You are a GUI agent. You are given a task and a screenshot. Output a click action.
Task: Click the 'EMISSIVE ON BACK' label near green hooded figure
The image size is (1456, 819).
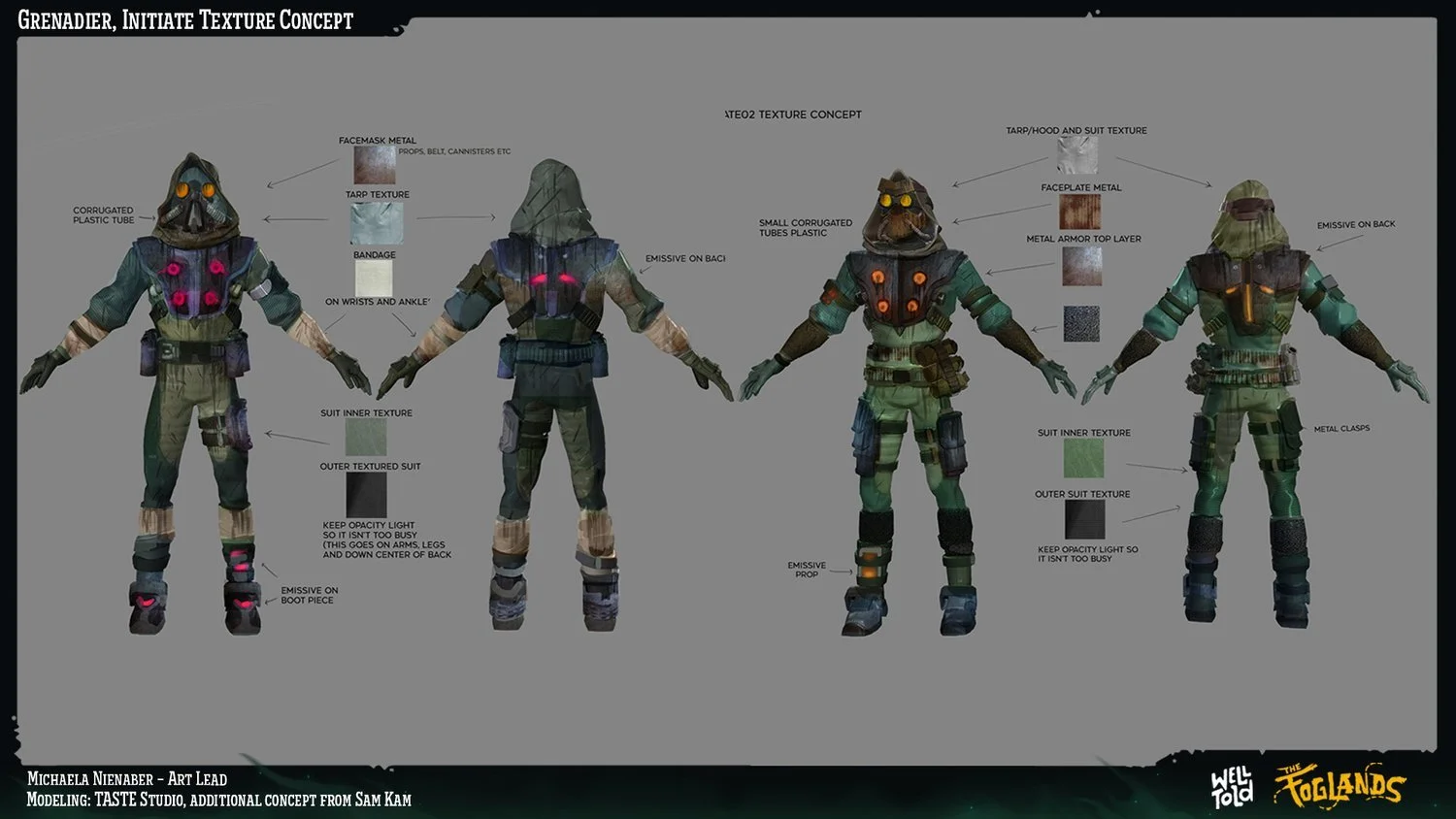1356,224
